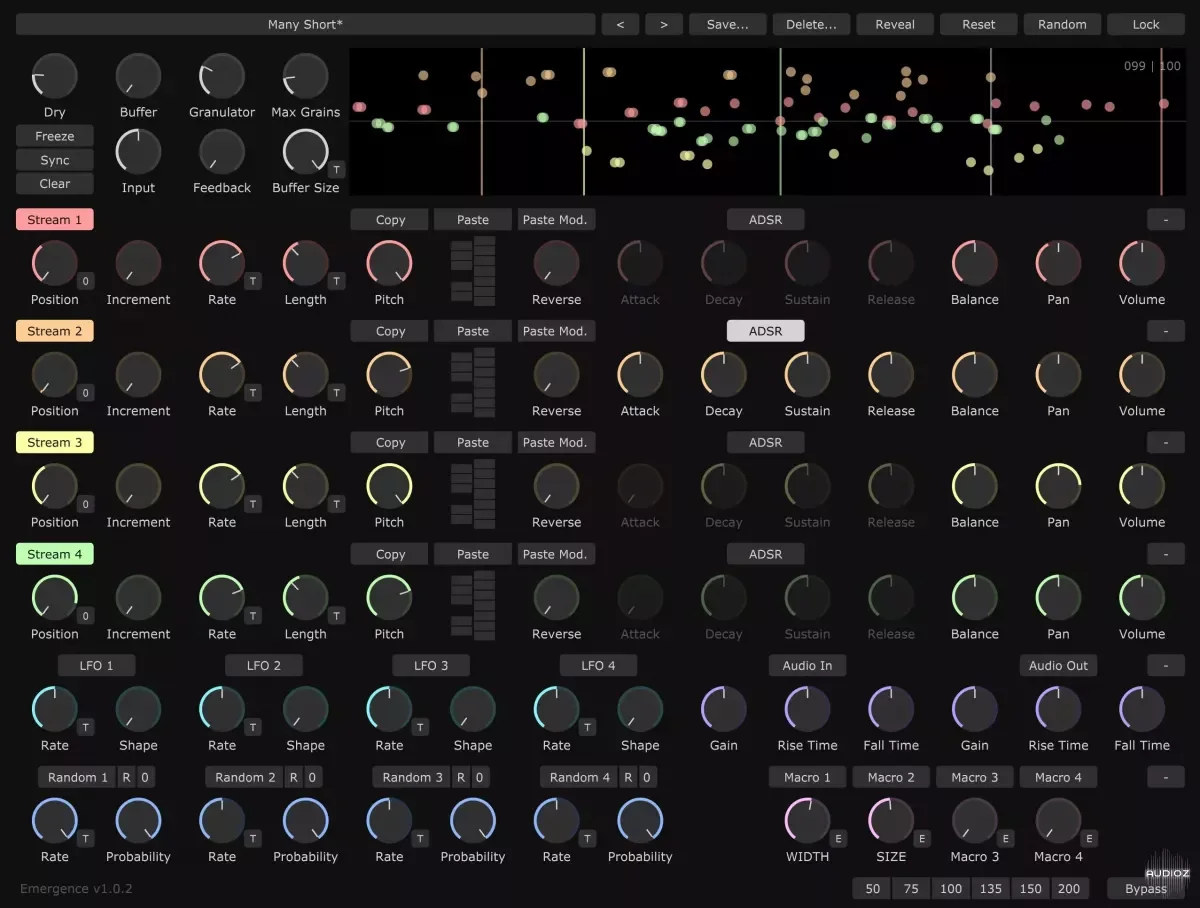Set the UI scale to 50
Image resolution: width=1200 pixels, height=908 pixels.
click(873, 888)
